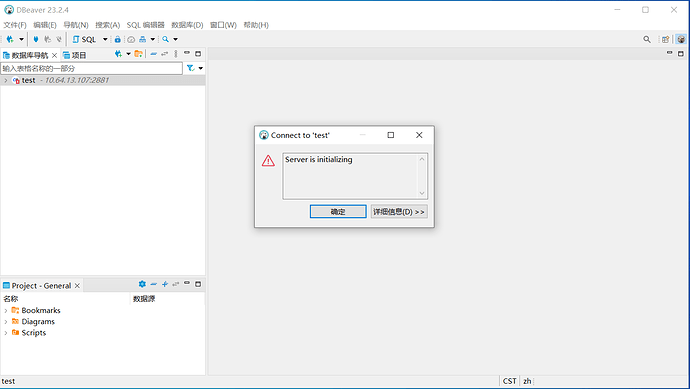690x389 pixels.
Task: Click the dialog message scrollbar up arrow
Action: [422, 159]
